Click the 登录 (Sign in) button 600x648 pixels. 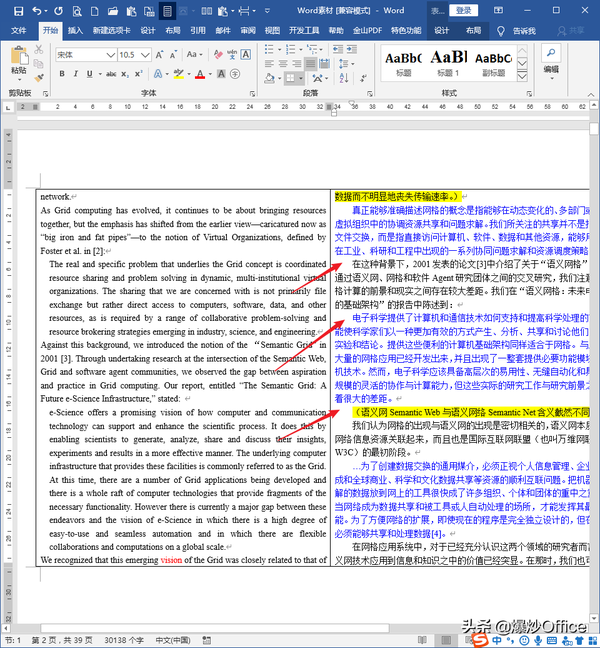click(464, 10)
